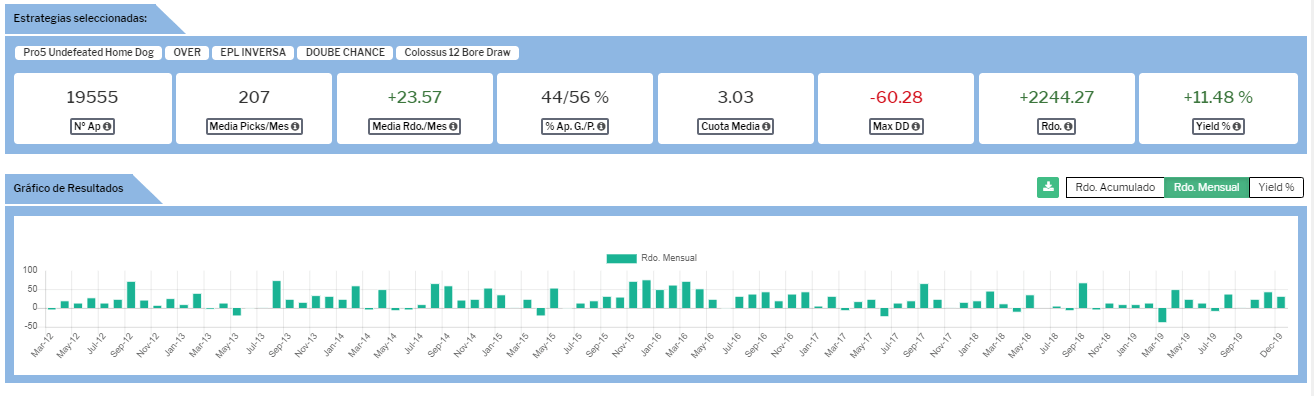Click the +23.57 monthly result value
Screen dimensions: 1314x396
414,97
